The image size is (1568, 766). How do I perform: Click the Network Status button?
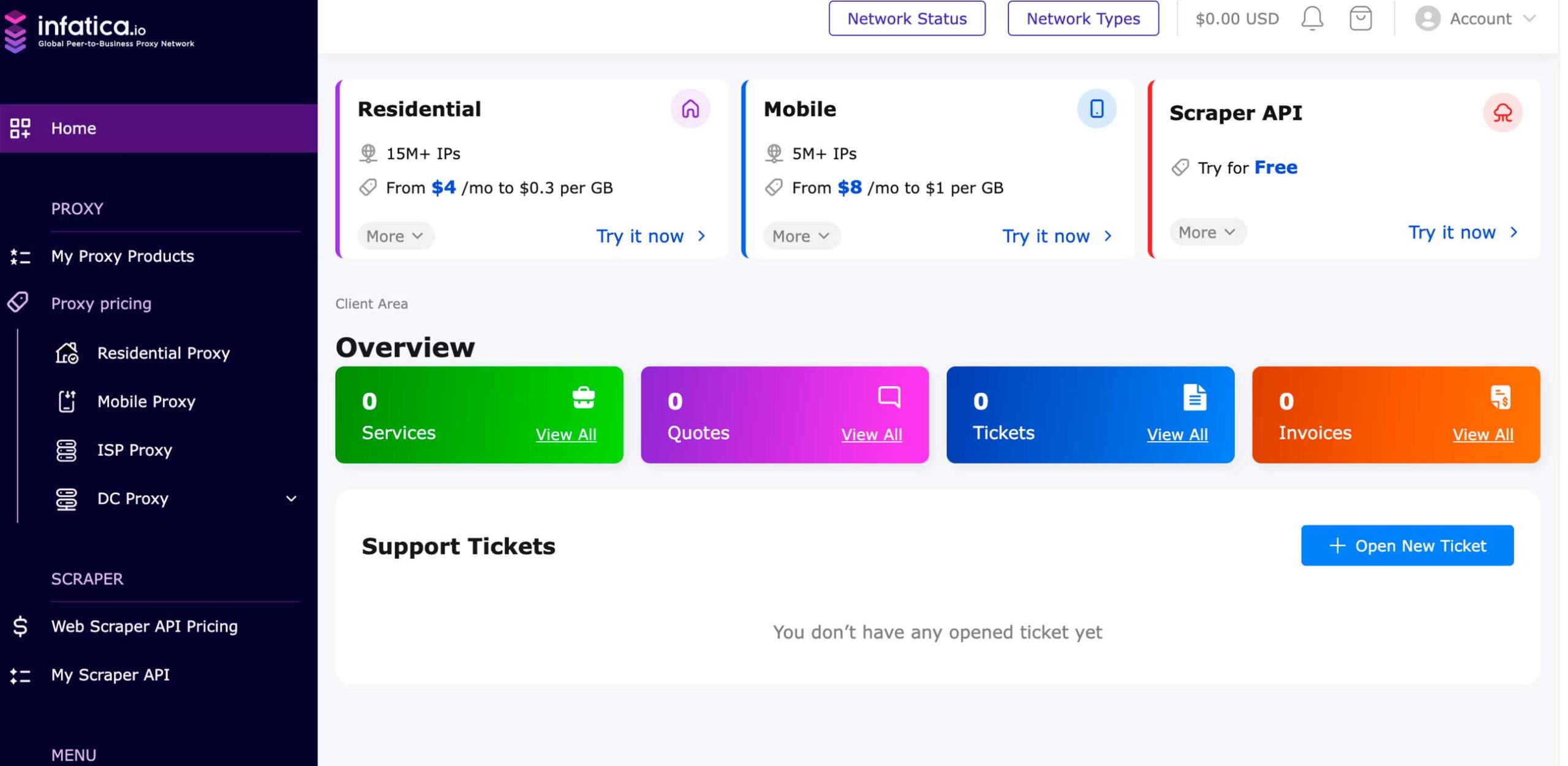907,18
